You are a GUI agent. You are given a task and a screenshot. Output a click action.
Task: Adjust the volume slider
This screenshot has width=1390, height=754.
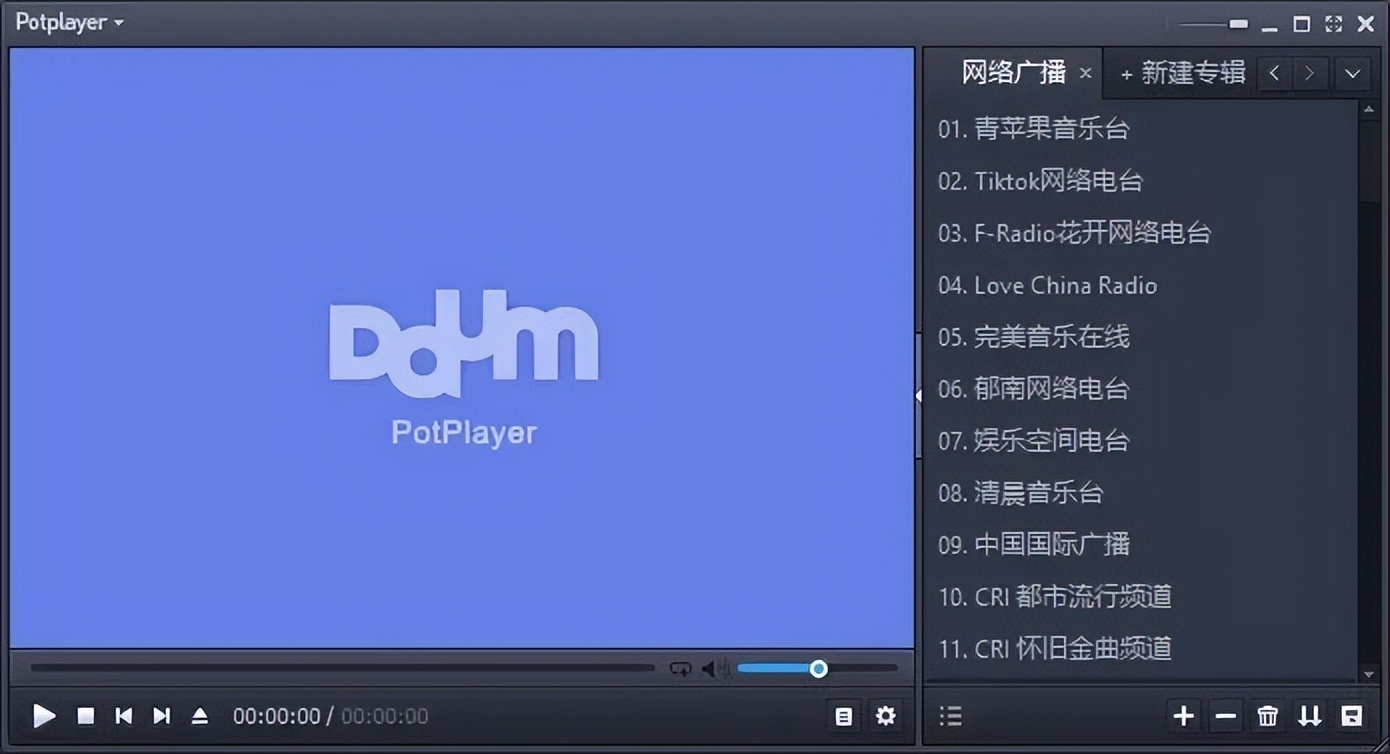click(x=818, y=669)
